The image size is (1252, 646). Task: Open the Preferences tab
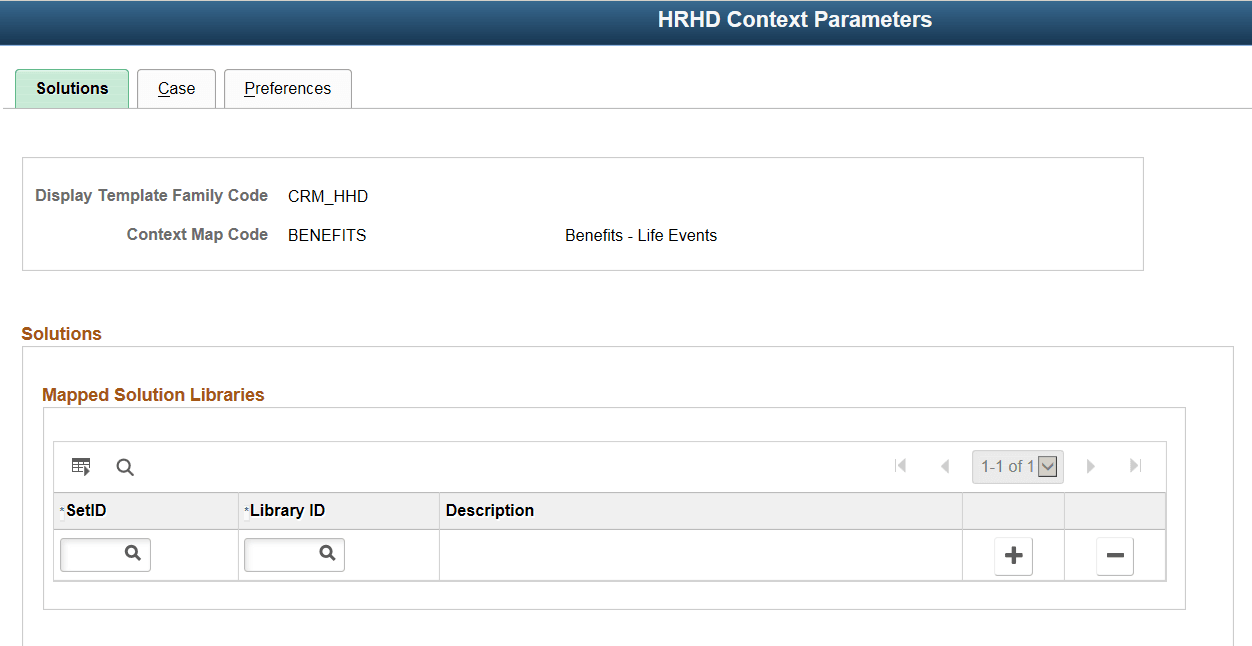tap(287, 88)
